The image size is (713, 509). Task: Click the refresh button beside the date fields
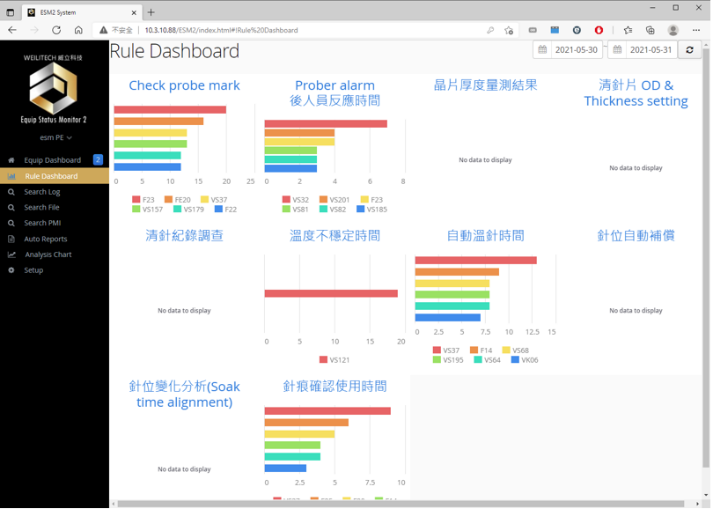[689, 50]
